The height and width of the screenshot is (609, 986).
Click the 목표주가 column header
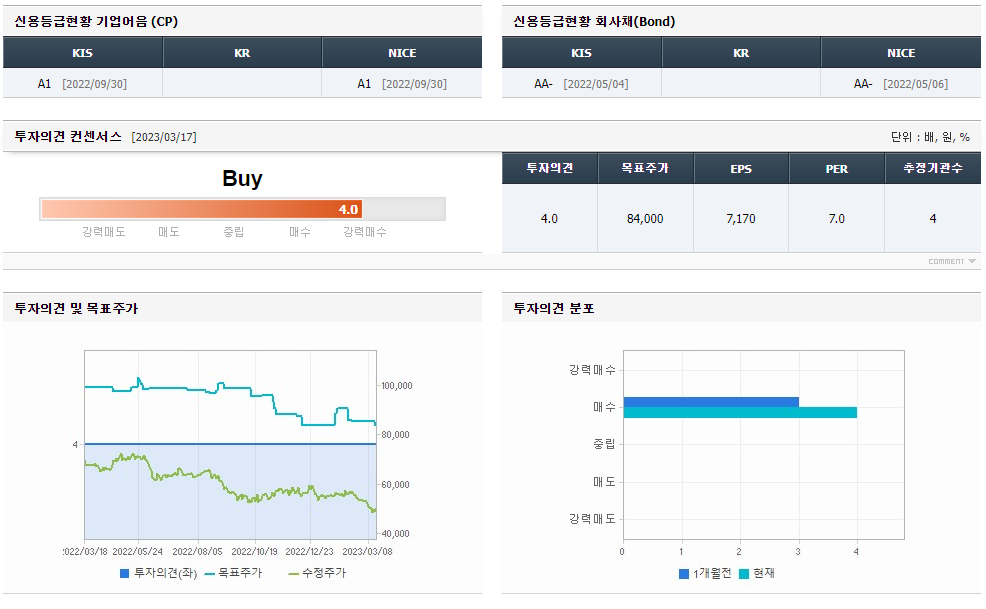tap(645, 168)
